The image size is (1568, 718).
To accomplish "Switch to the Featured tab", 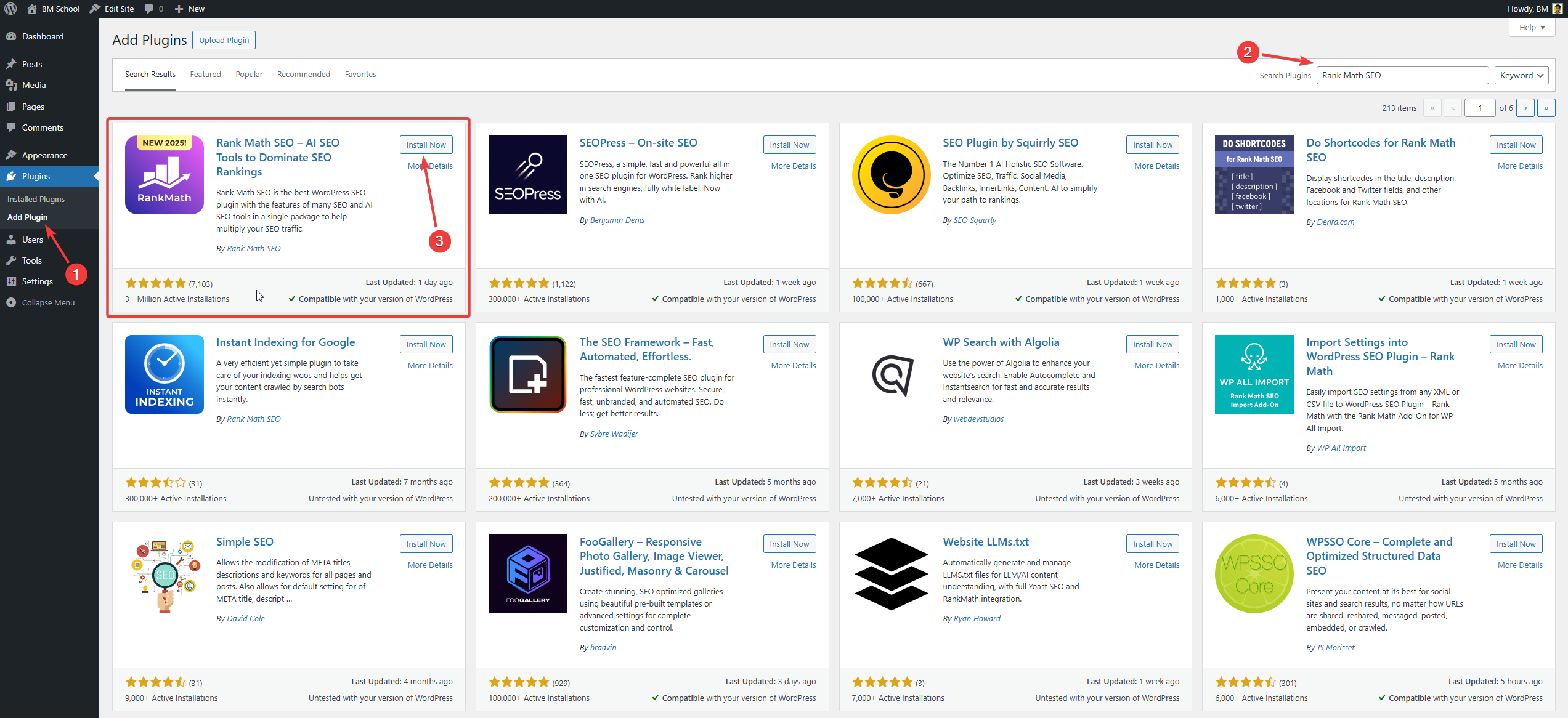I will click(205, 75).
